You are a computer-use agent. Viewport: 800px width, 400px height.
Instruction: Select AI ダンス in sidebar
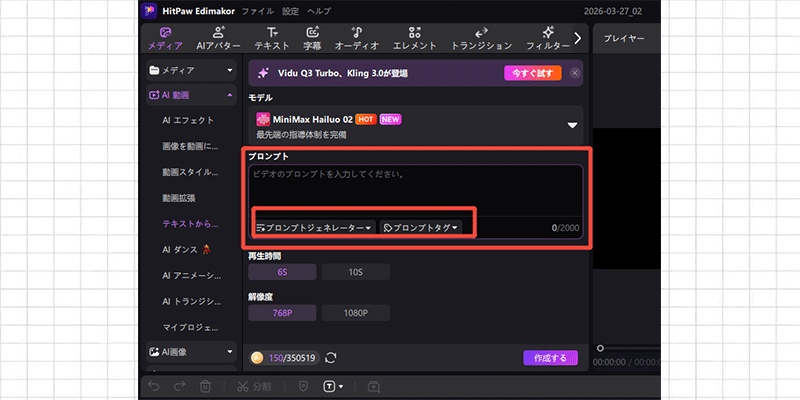pyautogui.click(x=187, y=249)
